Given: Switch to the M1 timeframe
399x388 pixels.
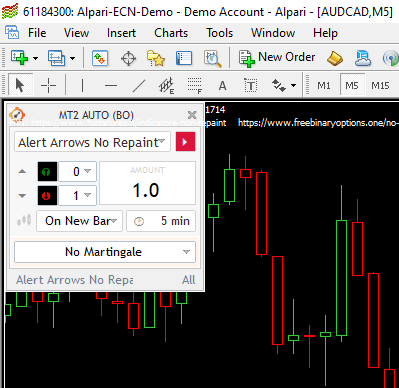Looking at the screenshot, I should [x=323, y=86].
